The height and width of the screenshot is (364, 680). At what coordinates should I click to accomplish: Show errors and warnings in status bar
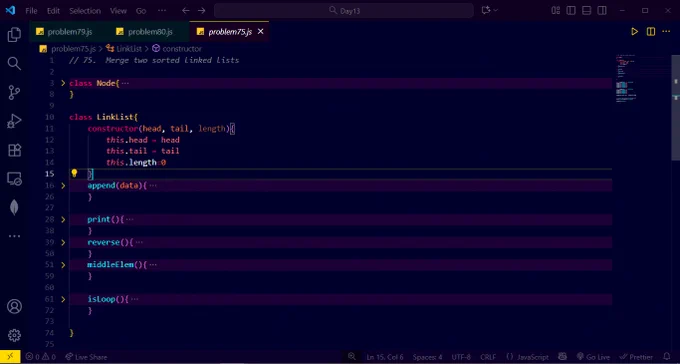click(x=40, y=357)
